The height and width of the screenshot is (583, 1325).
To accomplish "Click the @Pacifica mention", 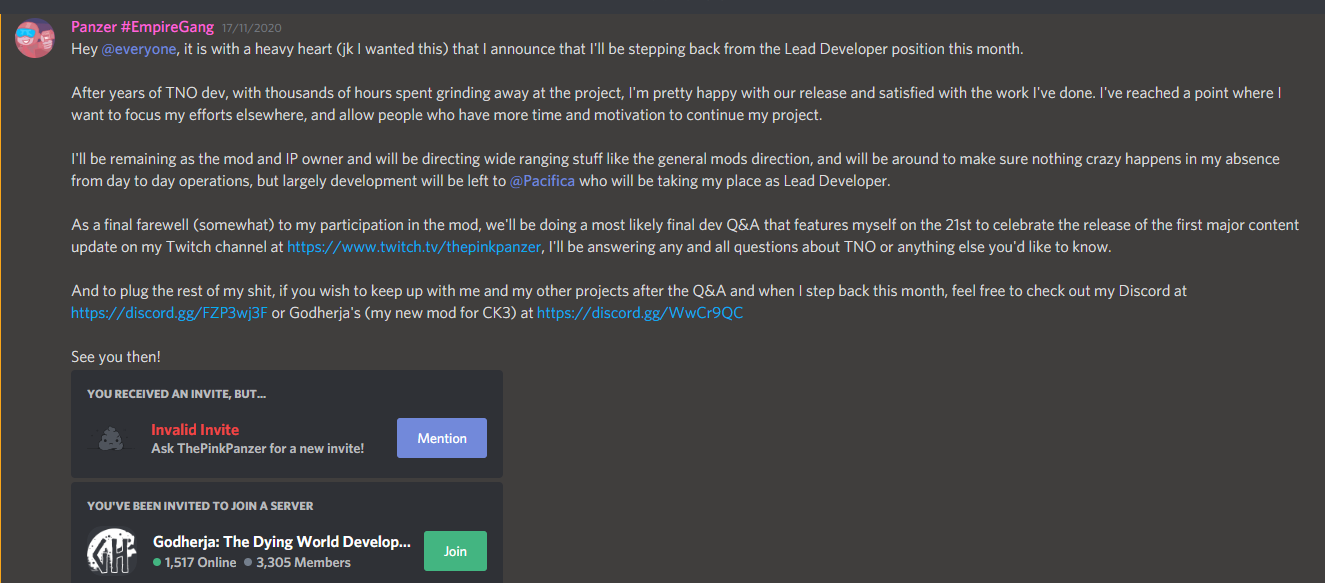I will pos(546,181).
